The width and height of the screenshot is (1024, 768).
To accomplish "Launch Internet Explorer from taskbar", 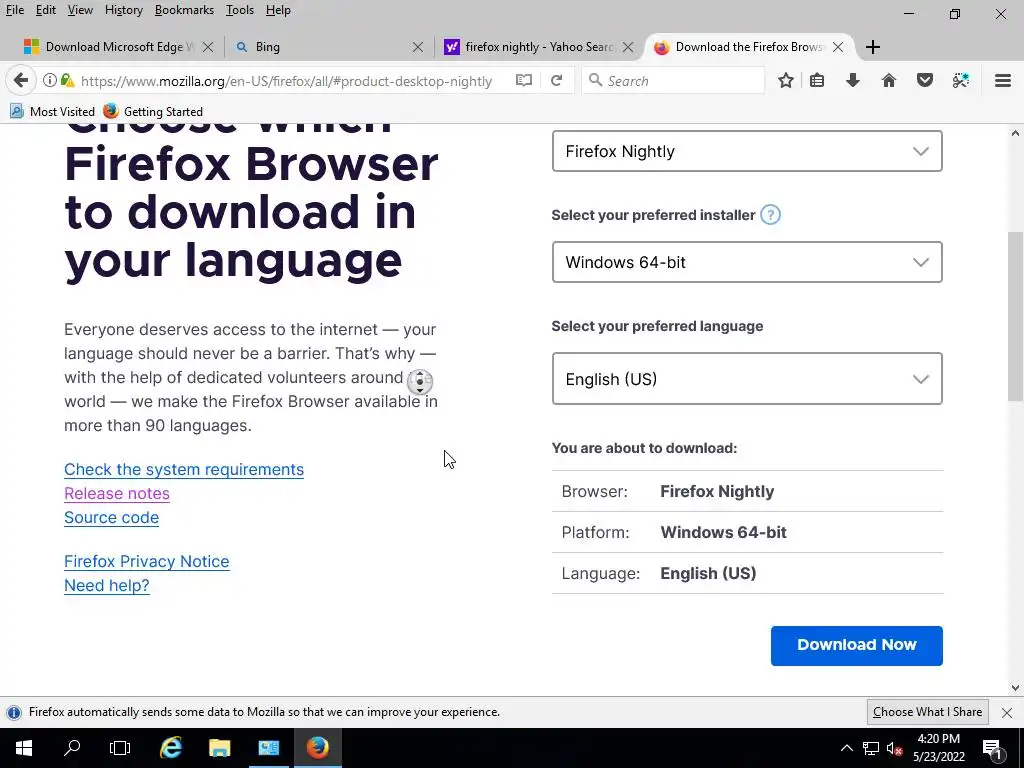I will click(x=170, y=748).
